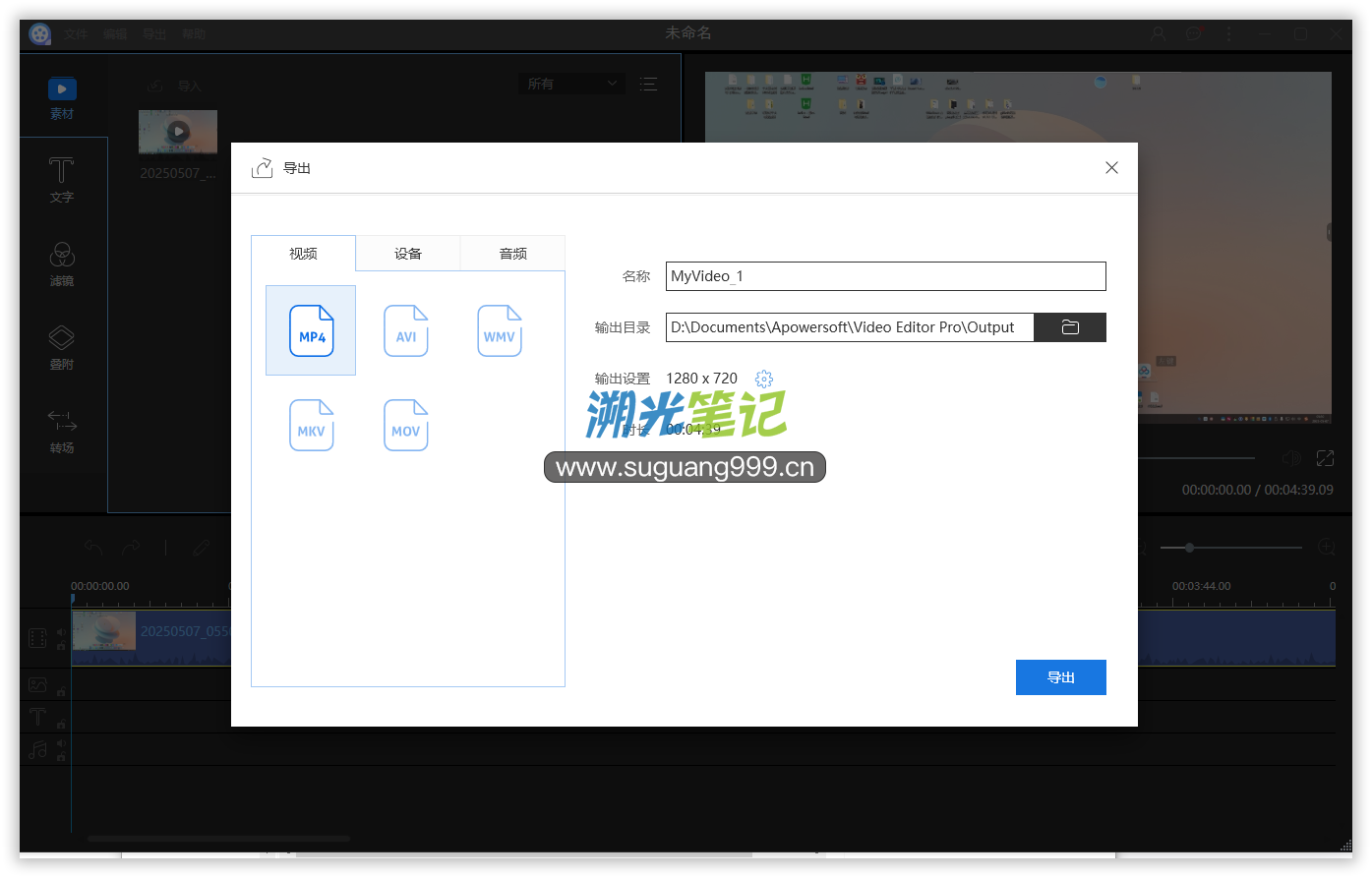Choose the WMV format icon
Viewport: 1372px width, 878px height.
click(500, 330)
